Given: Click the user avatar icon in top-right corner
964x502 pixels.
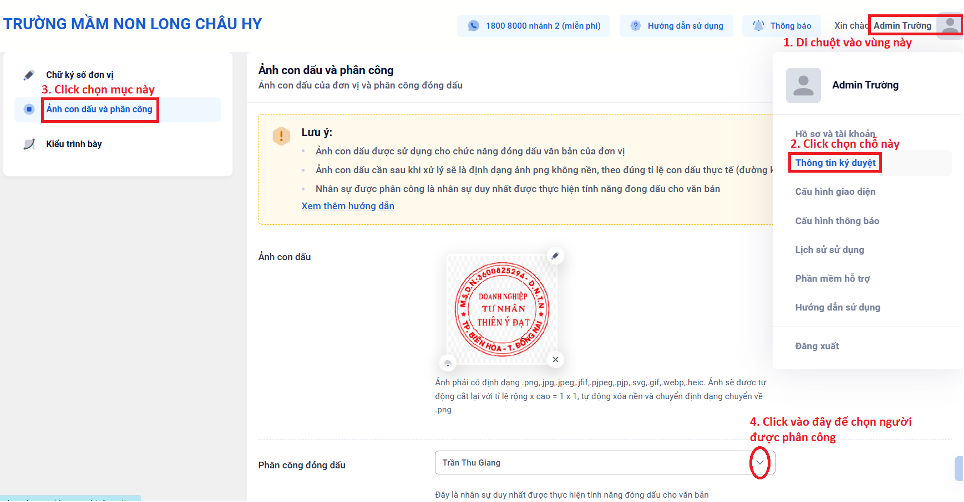Looking at the screenshot, I should [x=946, y=25].
